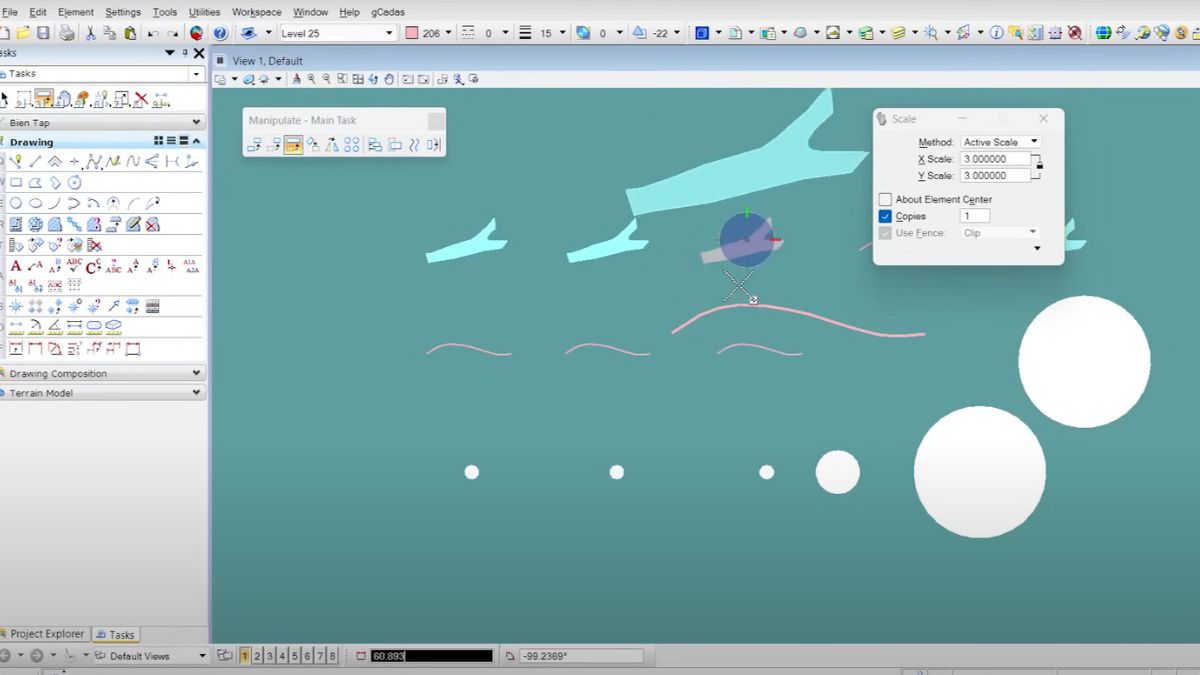Click the Place Block rectangle tool
This screenshot has height=675, width=1200.
(16, 183)
